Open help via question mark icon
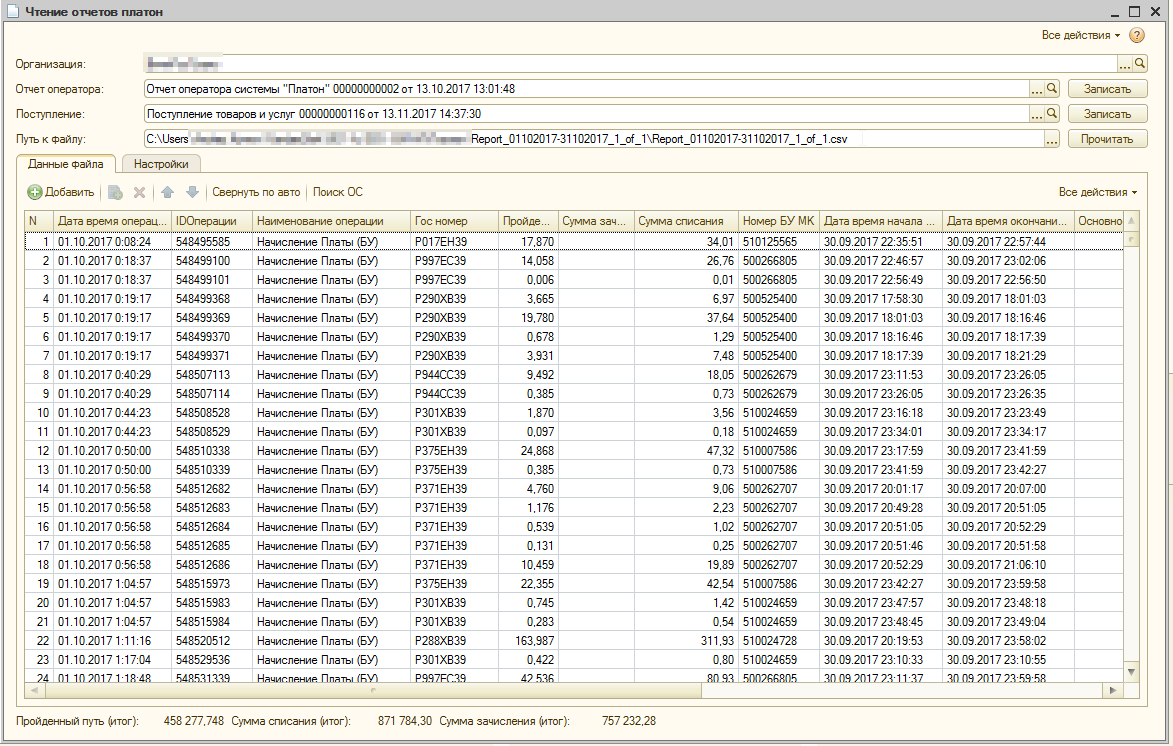The height and width of the screenshot is (746, 1173). (x=1136, y=35)
